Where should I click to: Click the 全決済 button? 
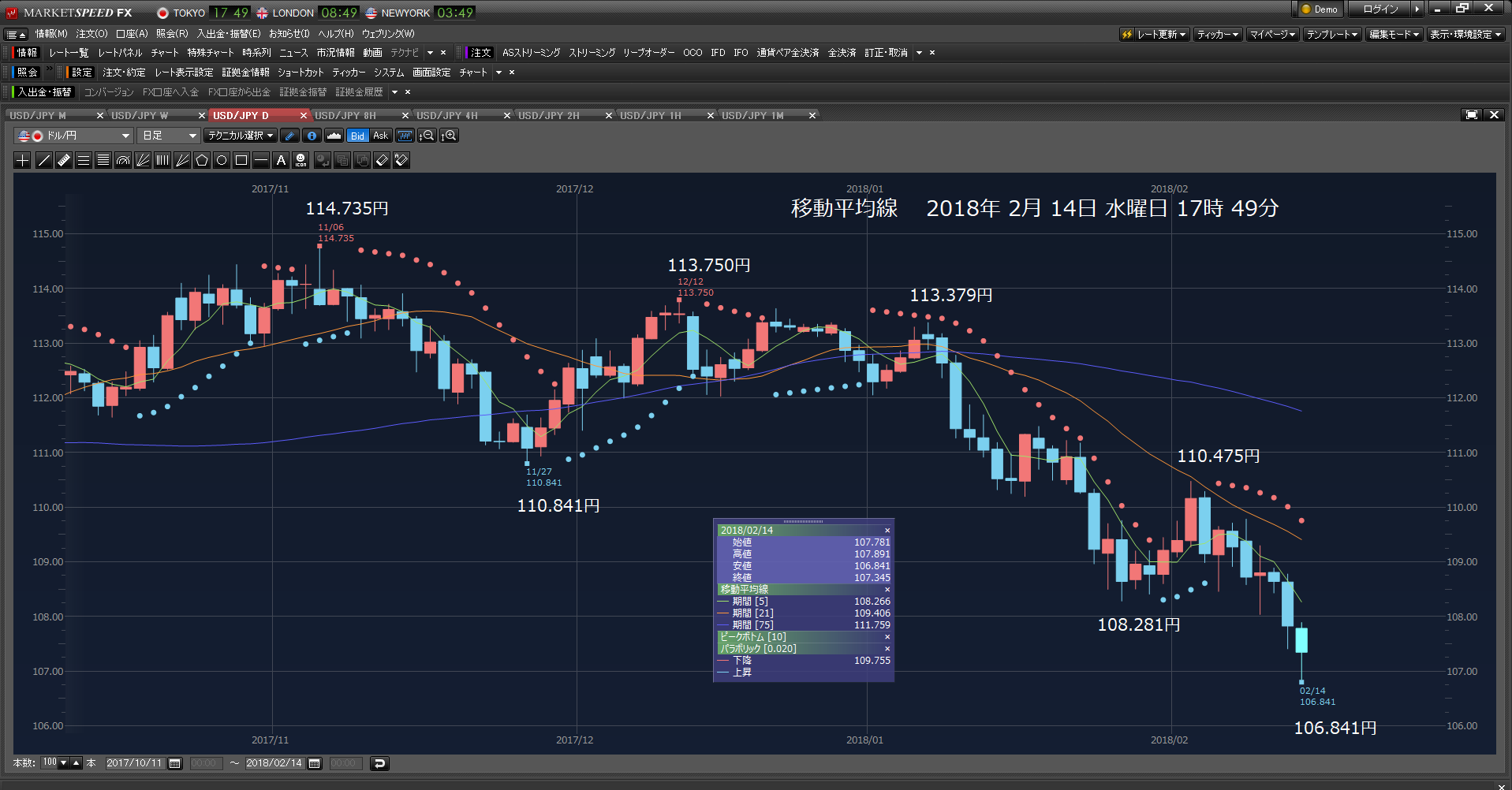point(842,53)
